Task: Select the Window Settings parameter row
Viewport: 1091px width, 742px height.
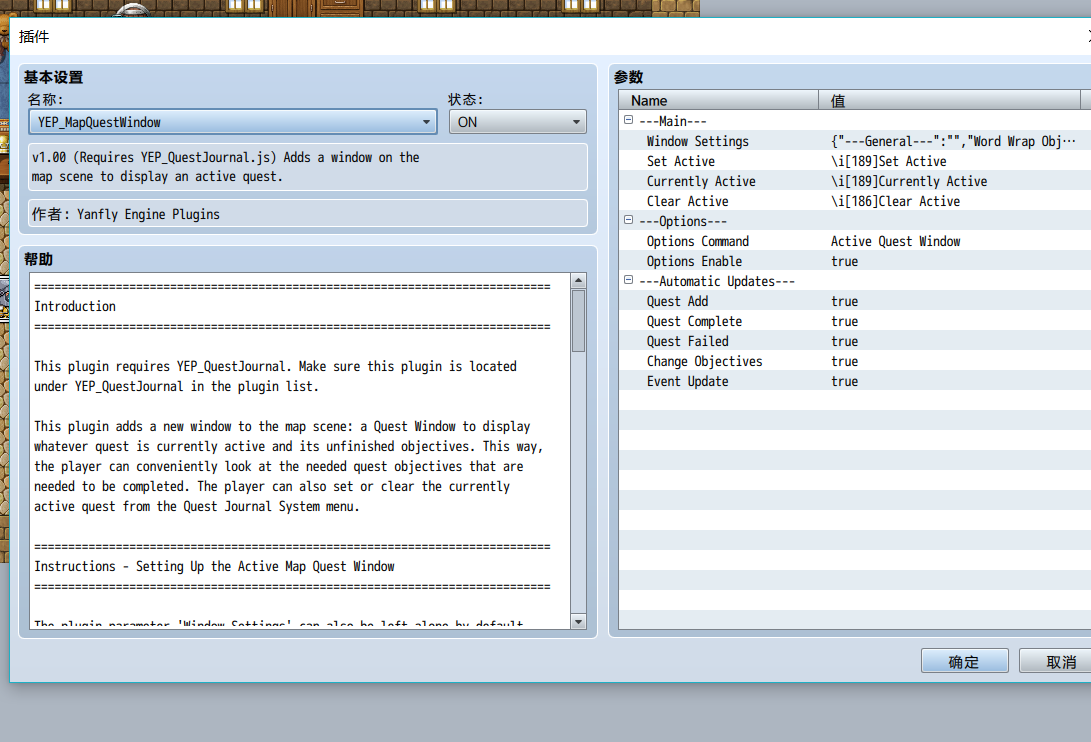Action: coord(855,141)
